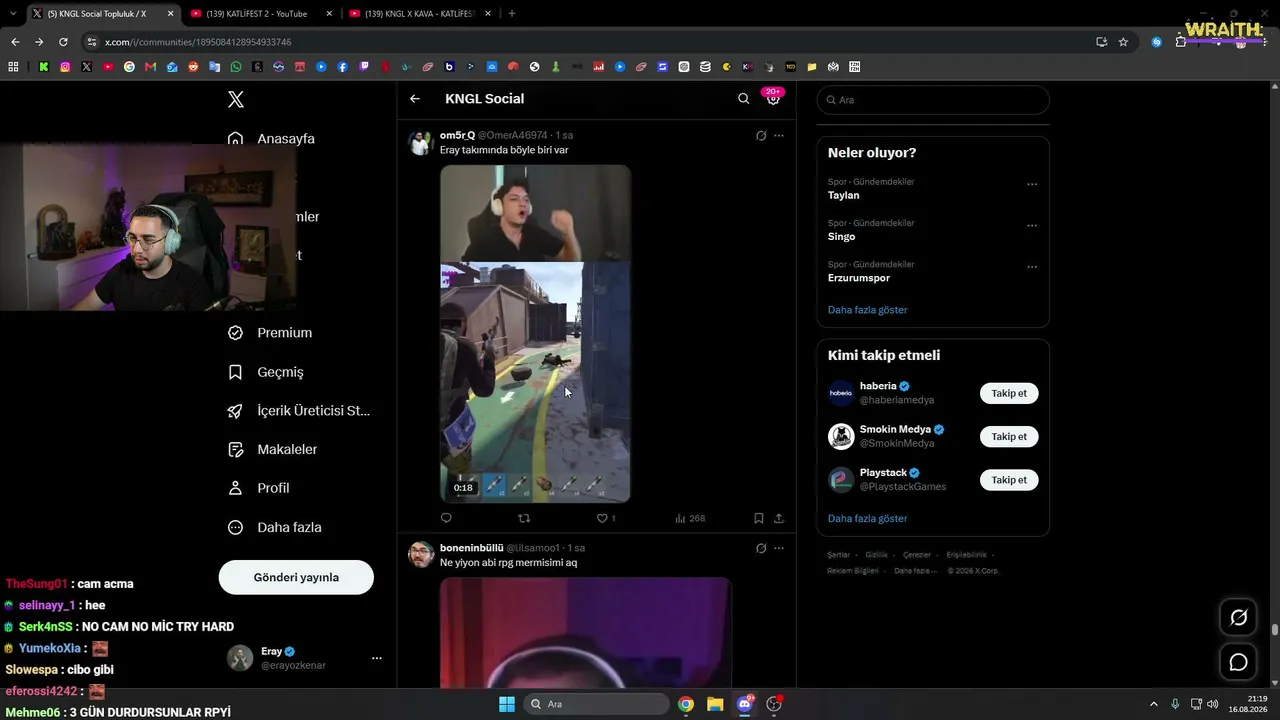This screenshot has width=1280, height=720.
Task: Go back using the KNGL Social back arrow
Action: click(x=415, y=99)
